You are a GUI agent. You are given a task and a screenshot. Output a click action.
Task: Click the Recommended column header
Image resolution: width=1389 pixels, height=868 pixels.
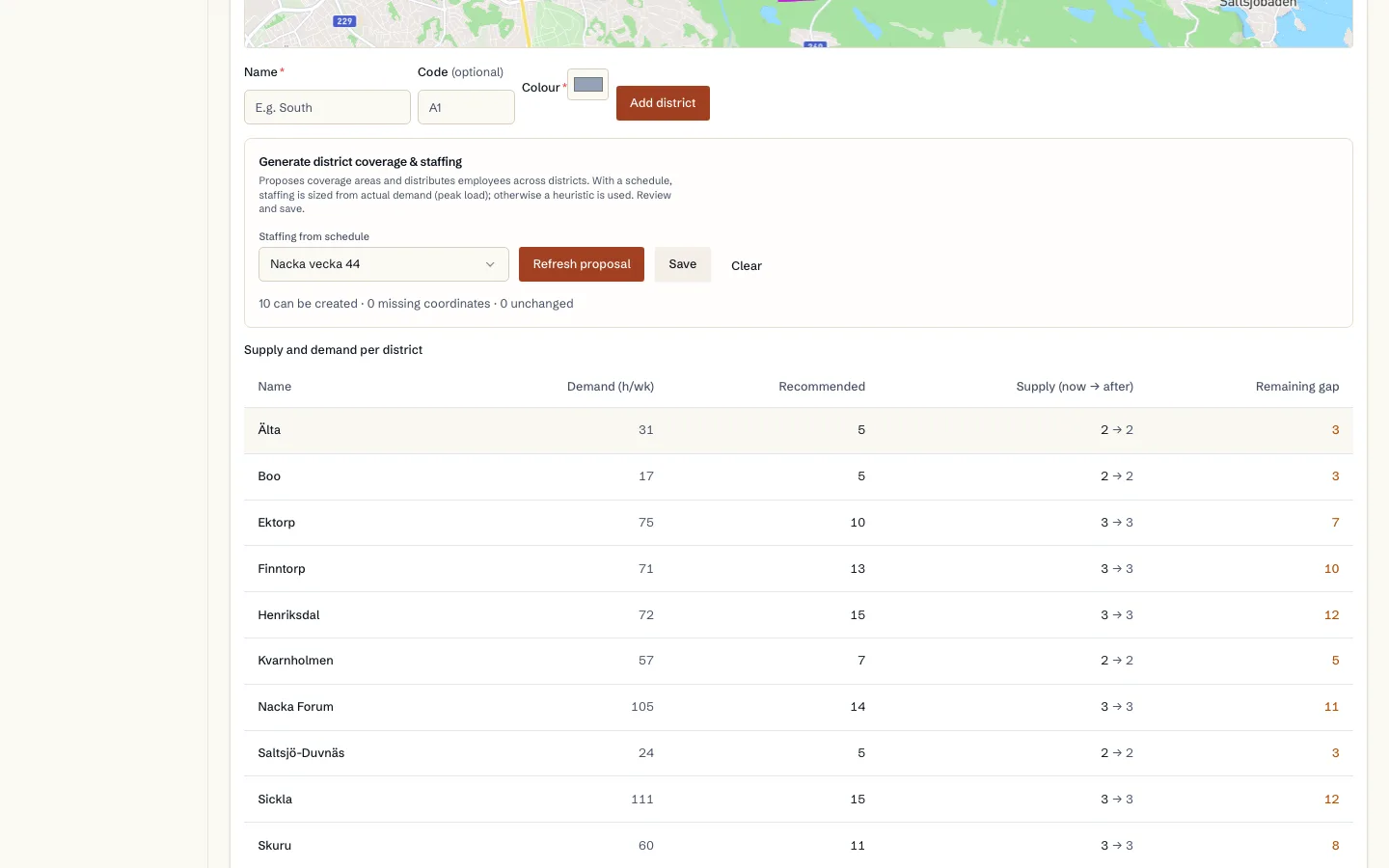coord(822,387)
